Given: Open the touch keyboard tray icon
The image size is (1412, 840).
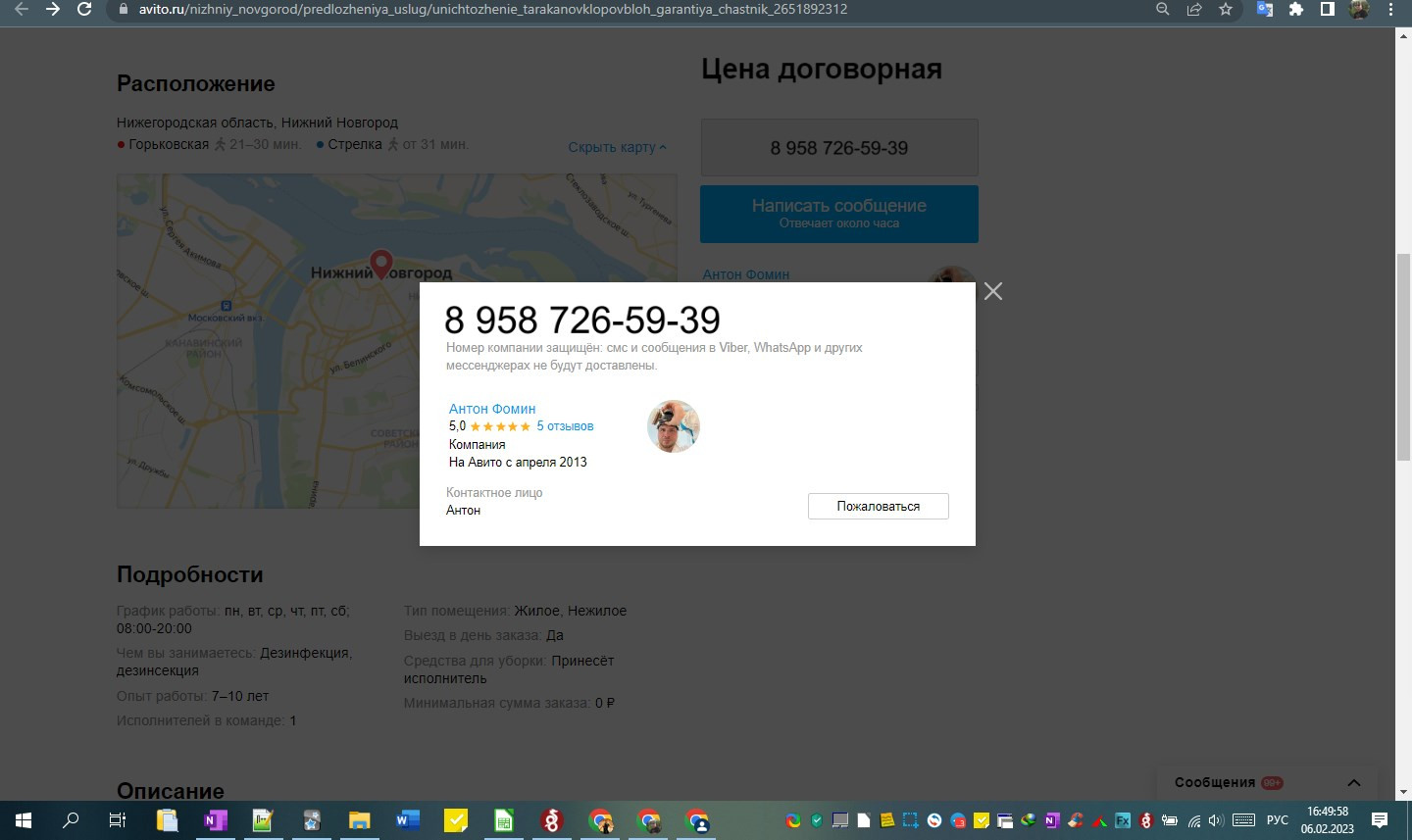Looking at the screenshot, I should tap(1243, 820).
